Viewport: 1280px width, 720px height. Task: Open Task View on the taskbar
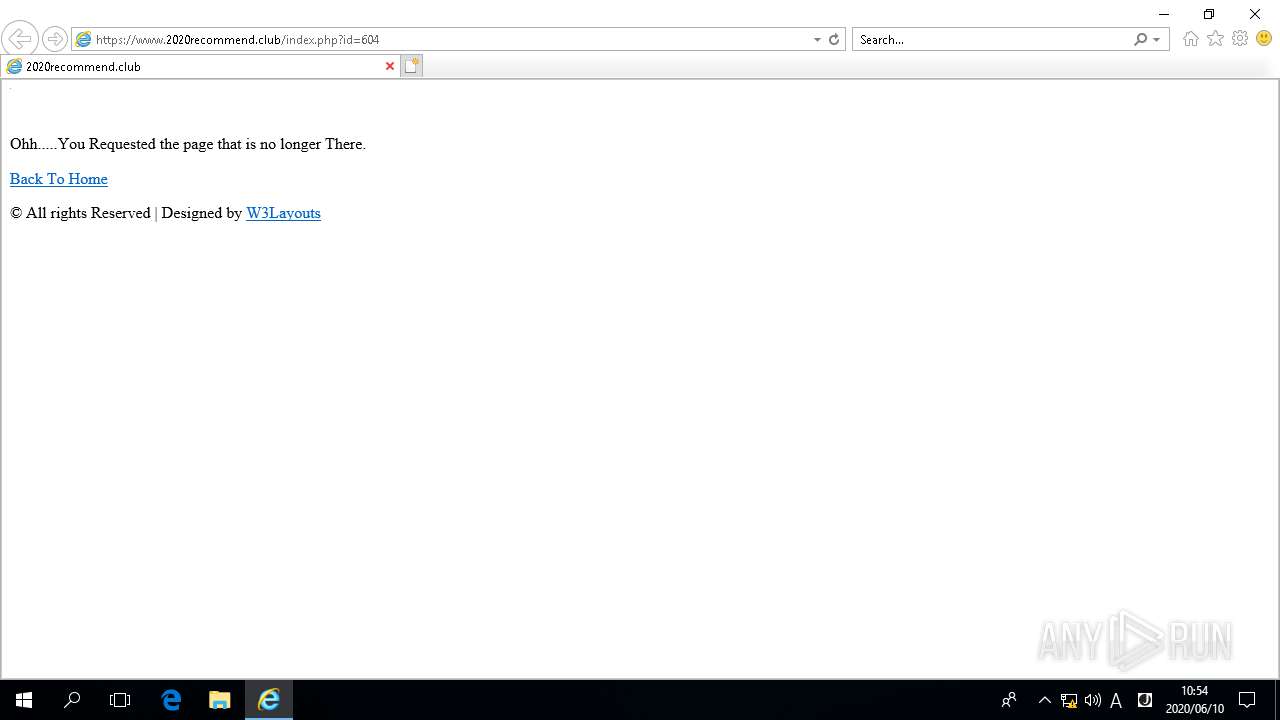(120, 700)
